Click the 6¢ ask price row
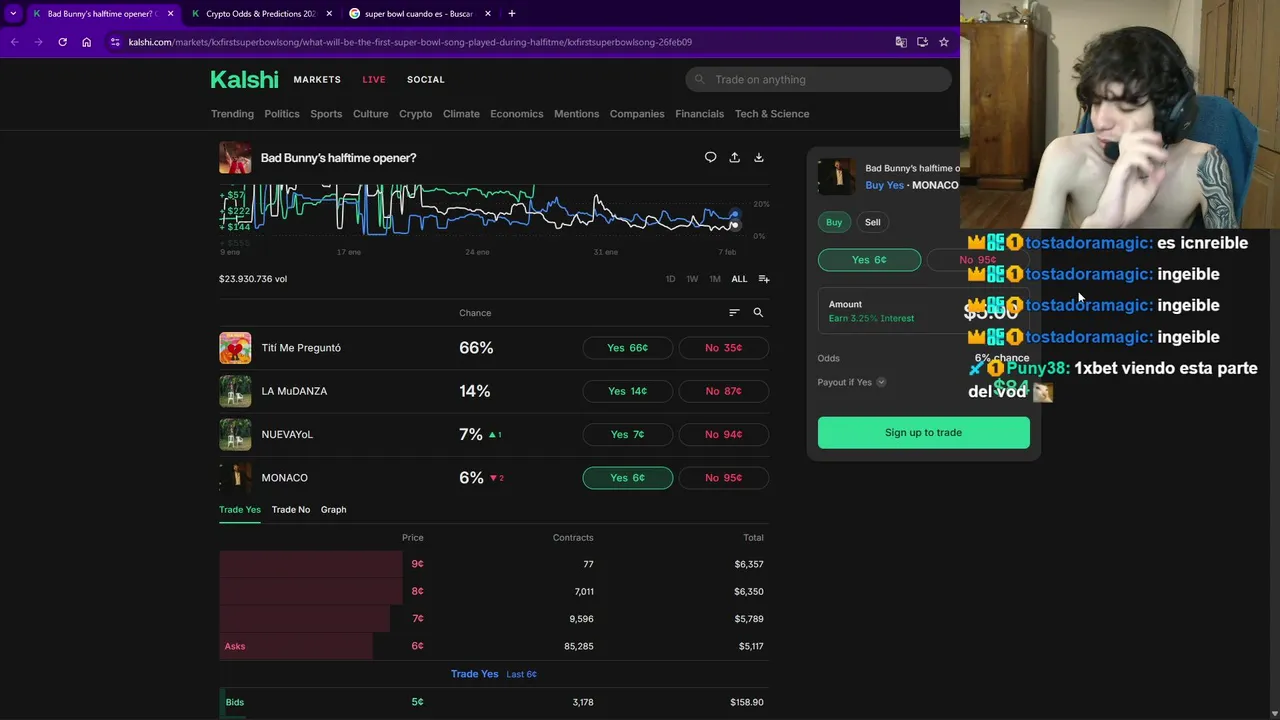The image size is (1280, 720). (x=494, y=646)
